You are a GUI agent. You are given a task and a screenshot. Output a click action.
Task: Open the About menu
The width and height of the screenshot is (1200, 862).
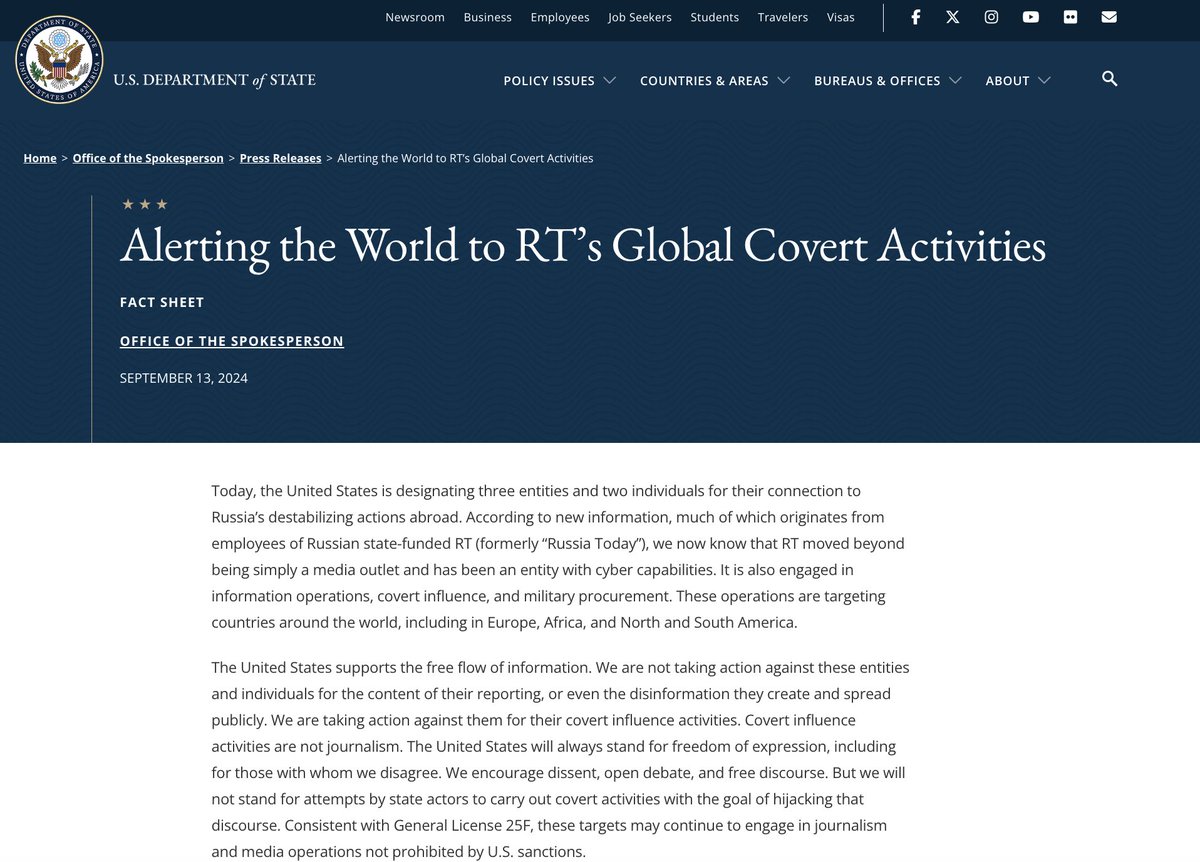[1007, 80]
